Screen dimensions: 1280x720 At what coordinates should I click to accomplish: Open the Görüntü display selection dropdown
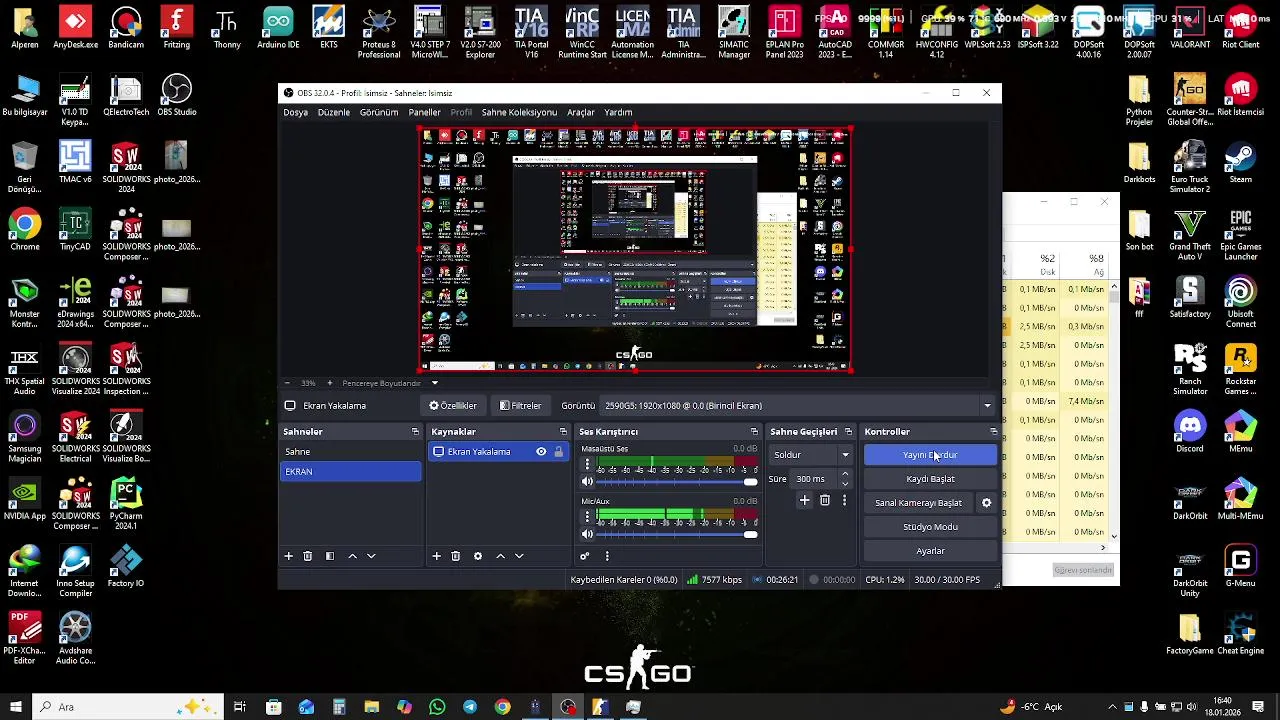[798, 406]
